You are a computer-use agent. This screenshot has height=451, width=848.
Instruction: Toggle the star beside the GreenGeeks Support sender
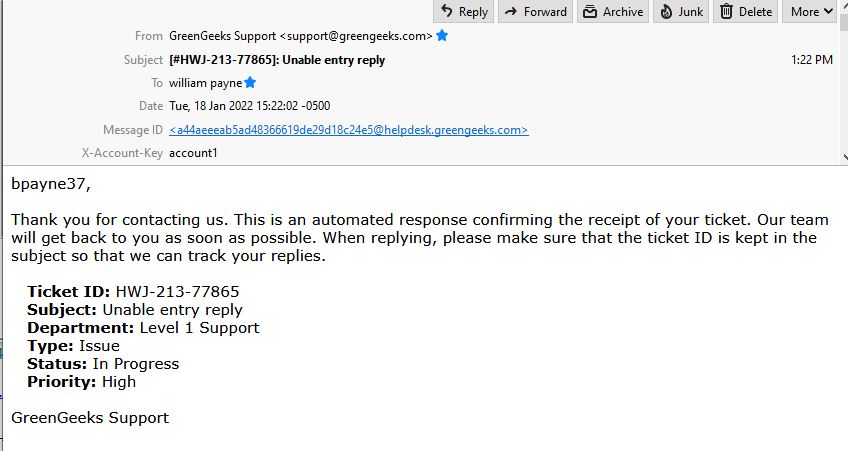point(442,36)
